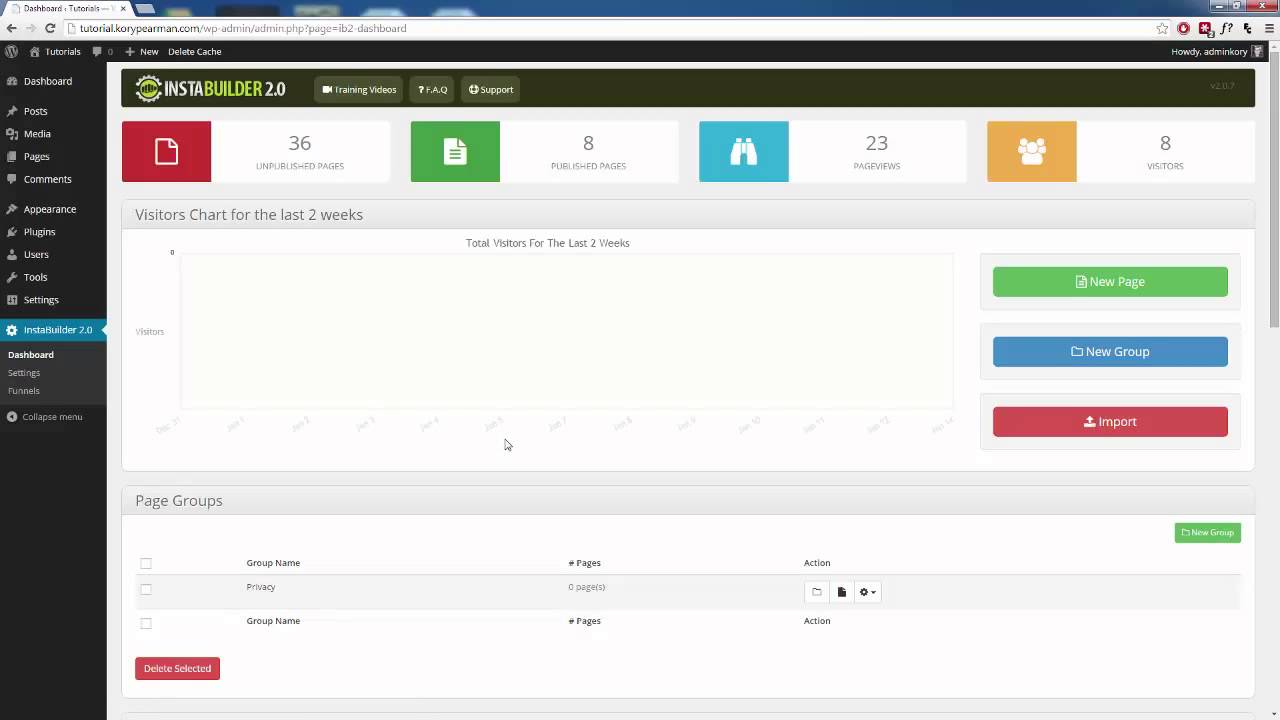Open the F.A.Q button
Image resolution: width=1280 pixels, height=720 pixels.
click(x=433, y=89)
